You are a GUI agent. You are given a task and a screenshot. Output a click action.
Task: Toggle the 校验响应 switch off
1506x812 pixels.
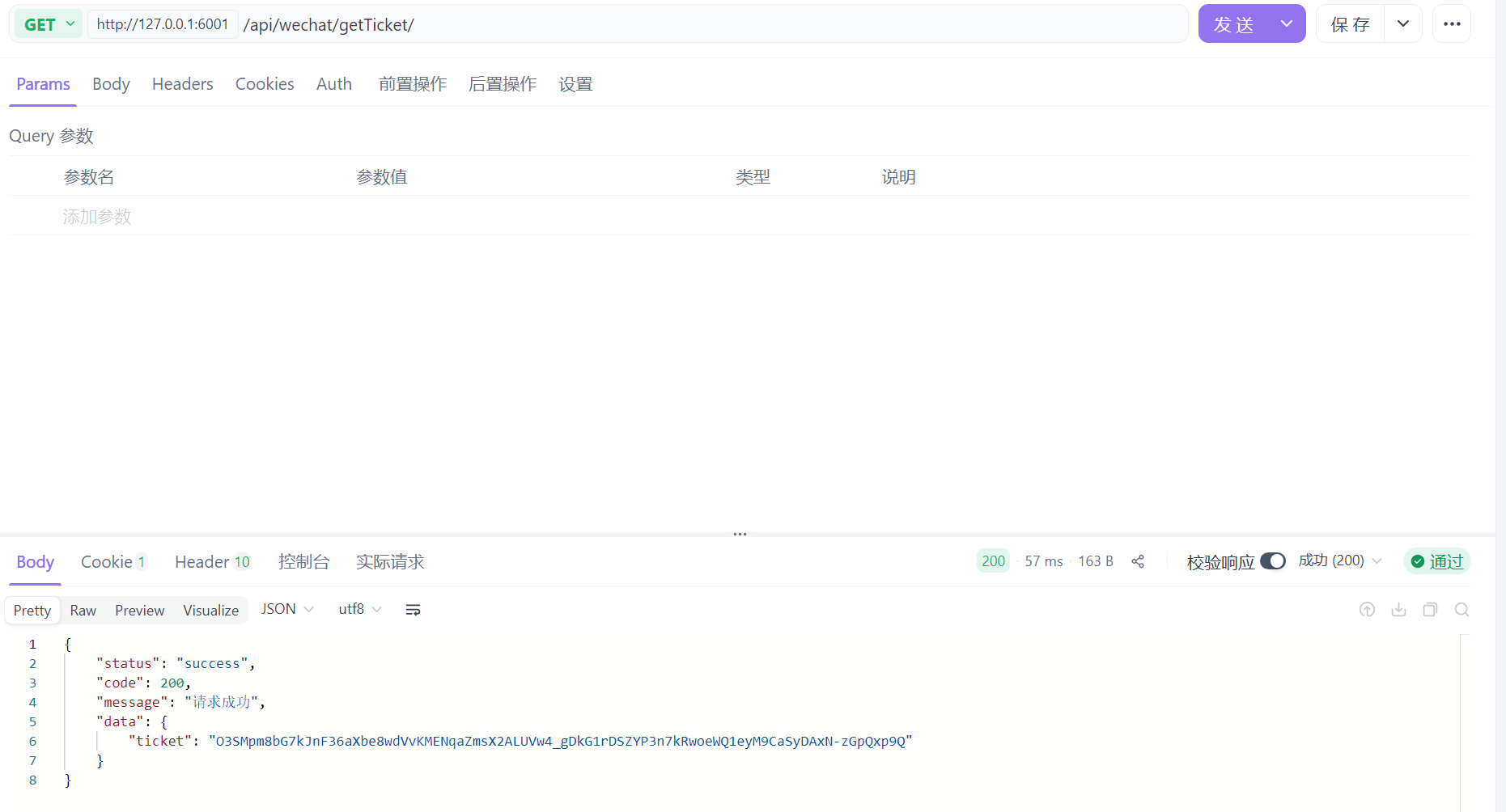[x=1274, y=560]
